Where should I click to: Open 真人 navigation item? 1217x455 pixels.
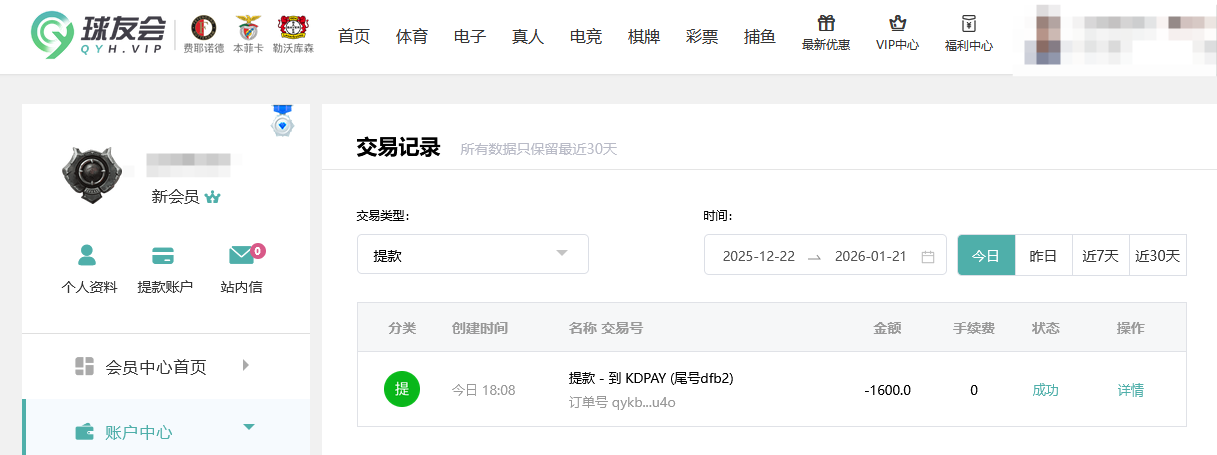pos(528,36)
